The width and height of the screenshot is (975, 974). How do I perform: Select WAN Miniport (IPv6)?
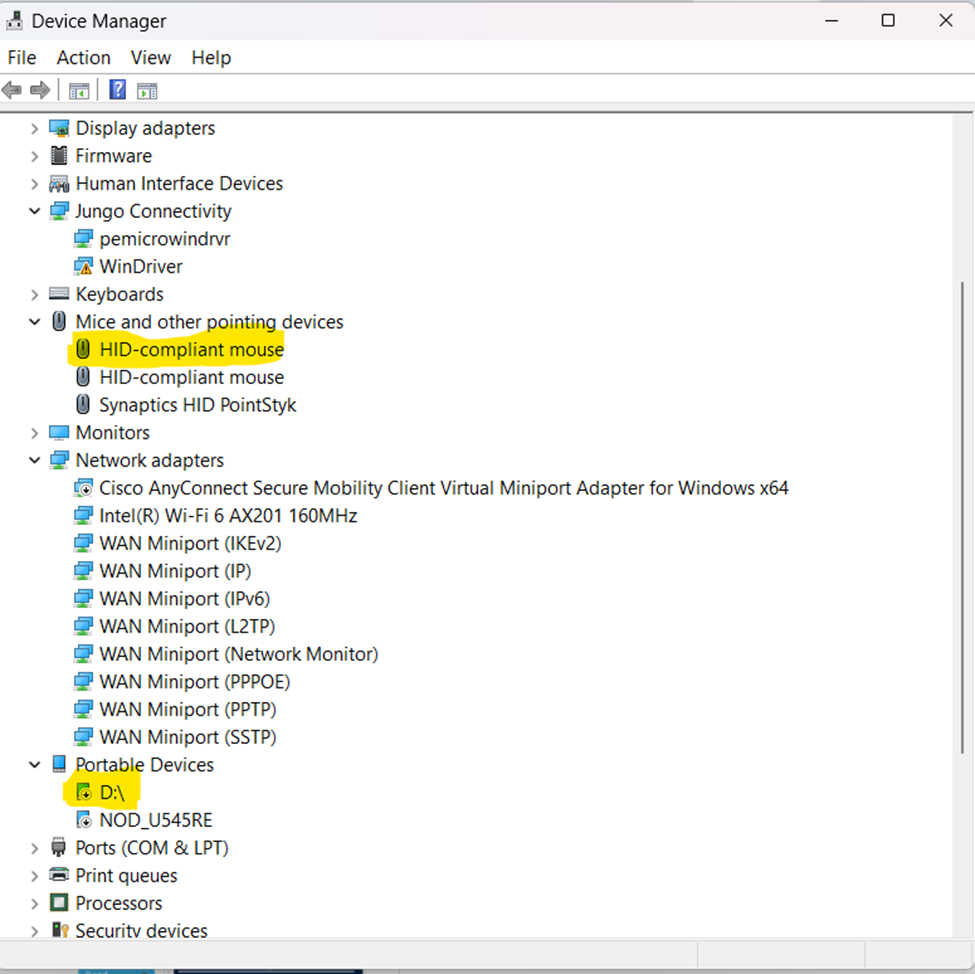pyautogui.click(x=185, y=599)
